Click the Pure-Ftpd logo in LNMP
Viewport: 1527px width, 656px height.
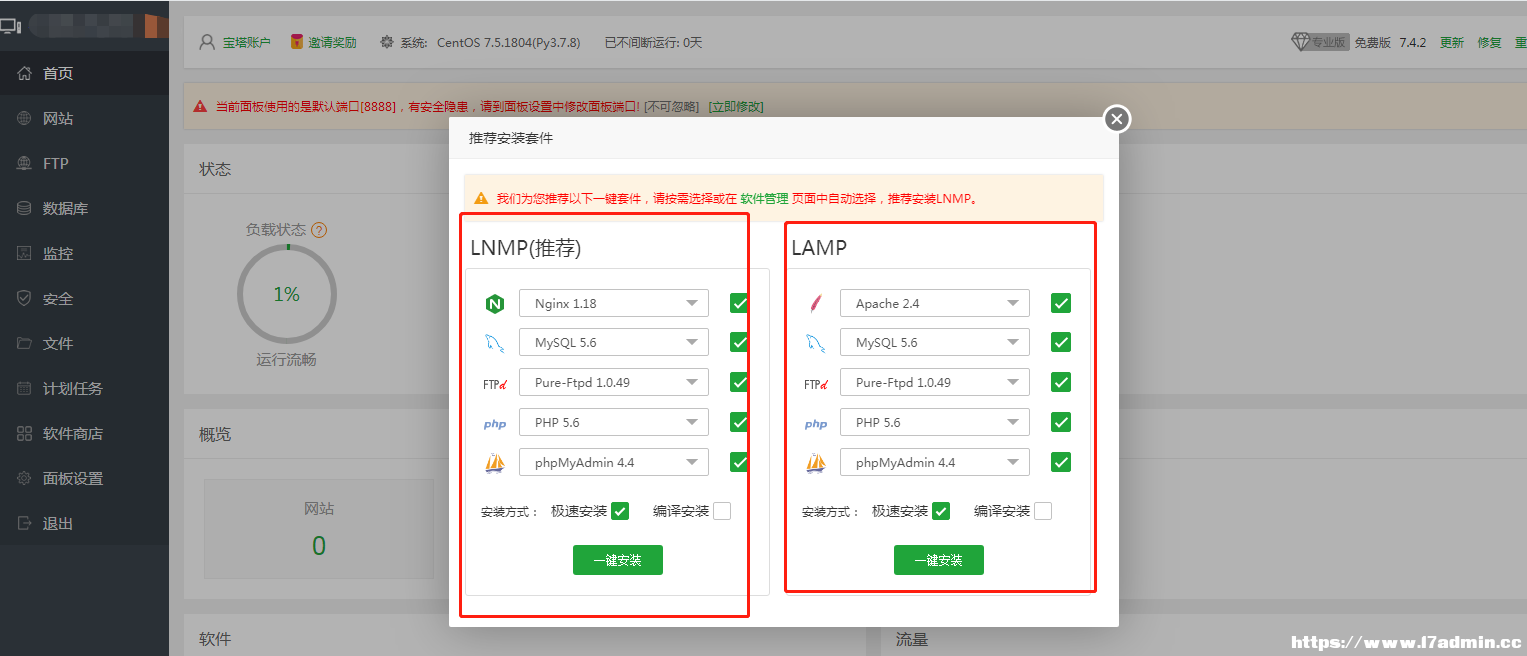[494, 383]
